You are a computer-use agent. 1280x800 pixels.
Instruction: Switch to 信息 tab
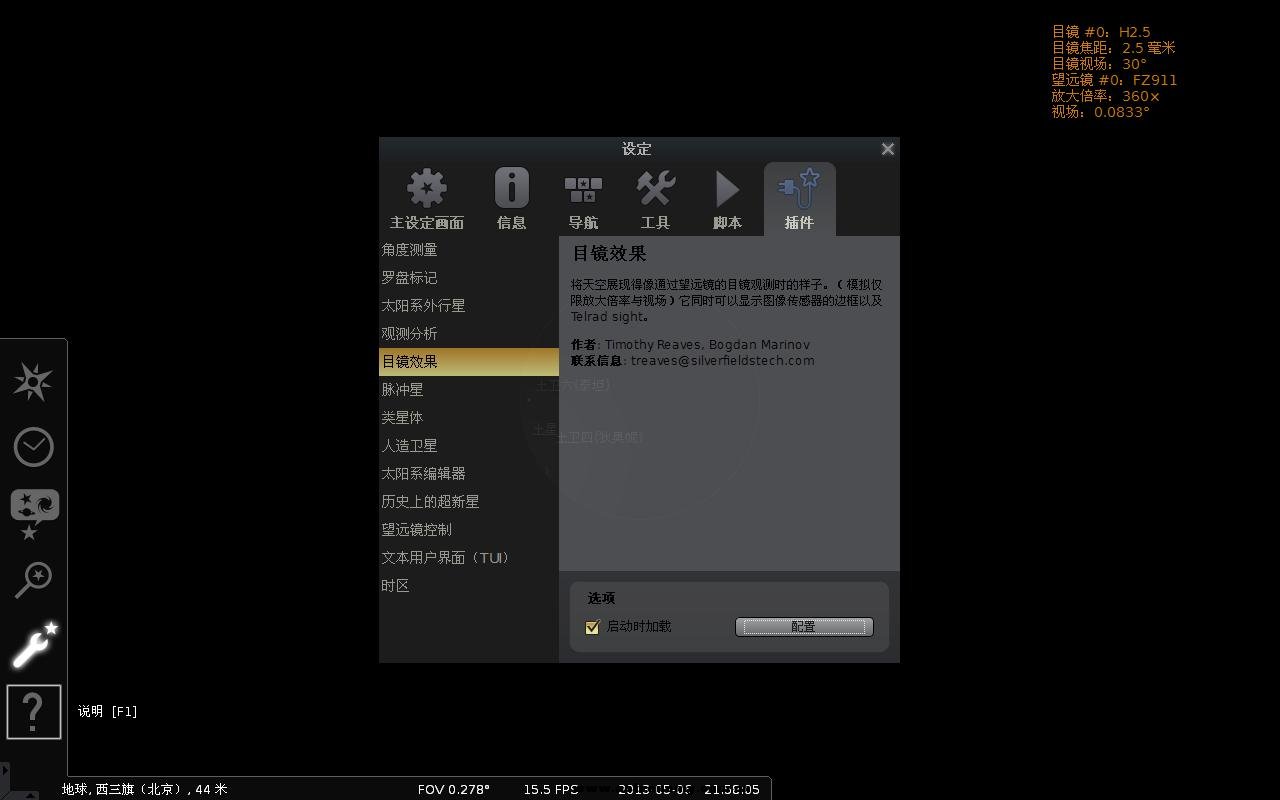[x=511, y=199]
